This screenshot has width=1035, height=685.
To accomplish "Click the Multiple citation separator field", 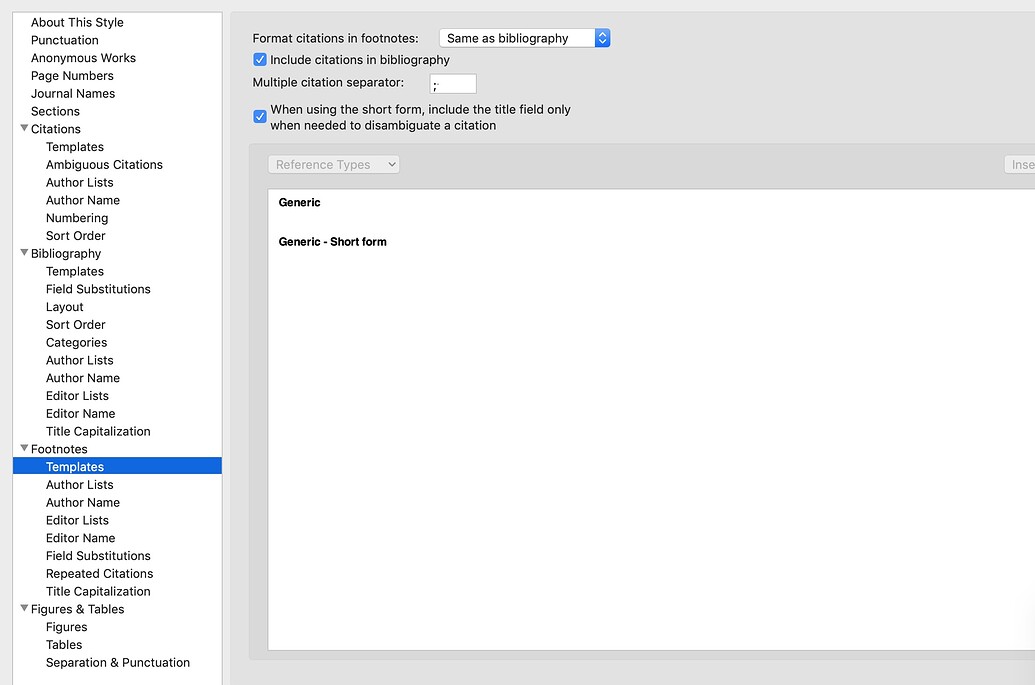I will 452,83.
